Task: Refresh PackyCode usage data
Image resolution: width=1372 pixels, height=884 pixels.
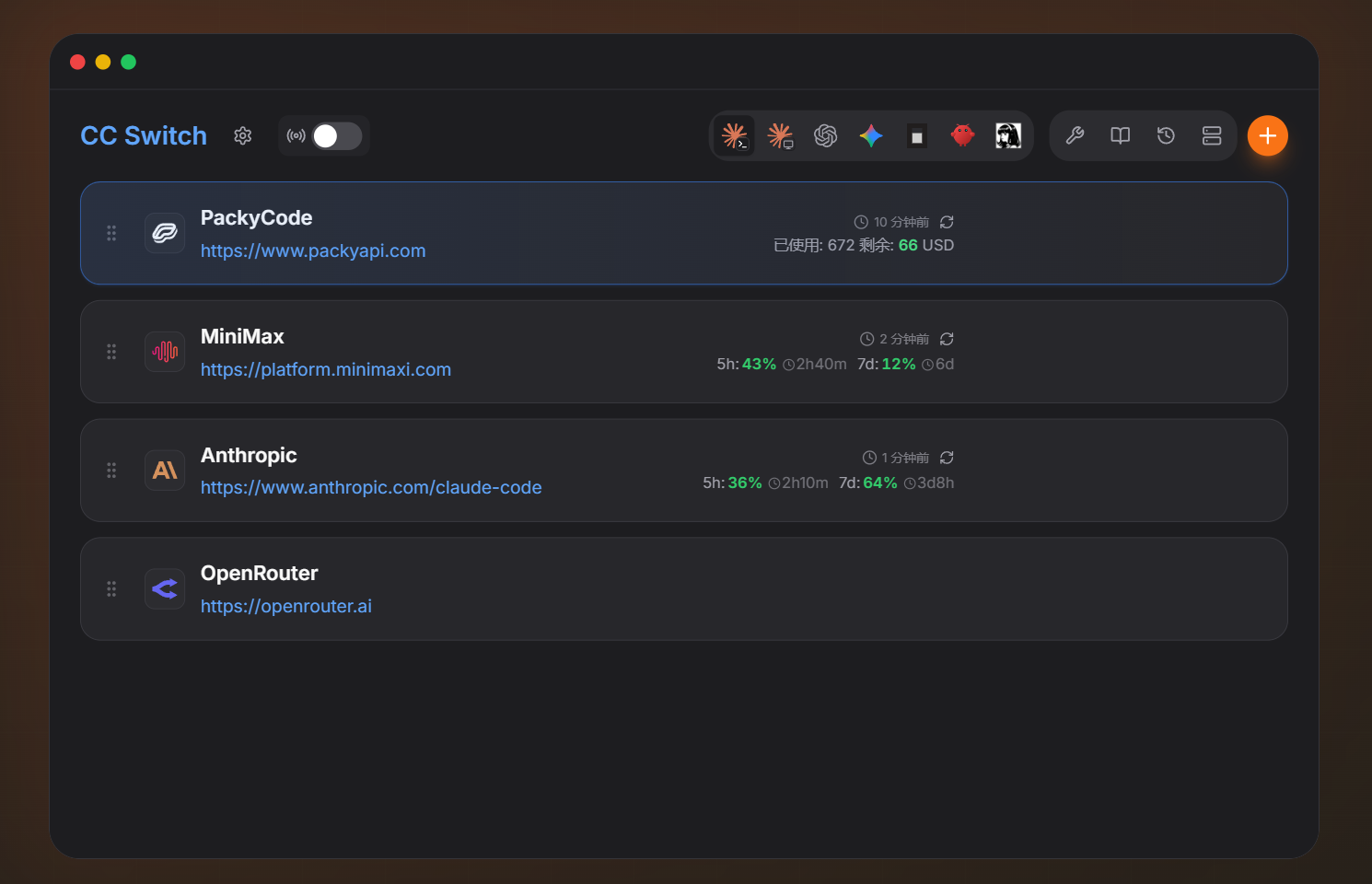Action: click(x=947, y=222)
